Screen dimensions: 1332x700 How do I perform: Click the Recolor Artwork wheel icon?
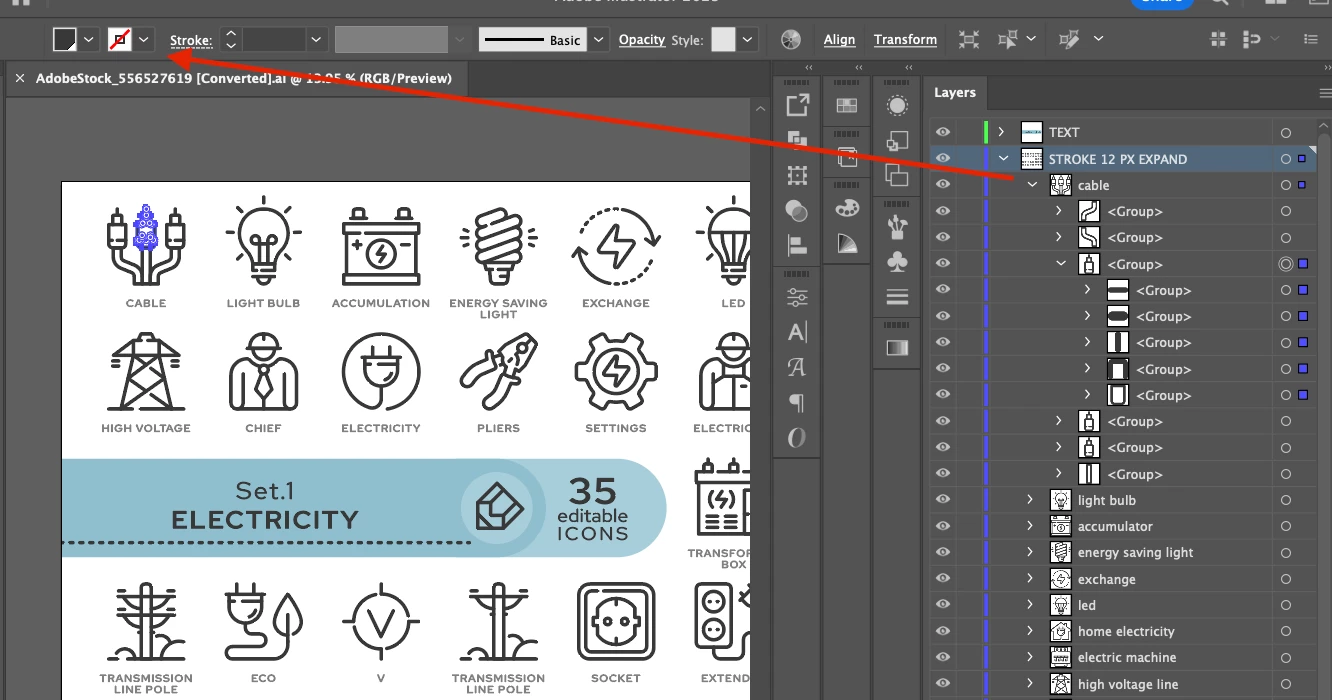coord(791,40)
